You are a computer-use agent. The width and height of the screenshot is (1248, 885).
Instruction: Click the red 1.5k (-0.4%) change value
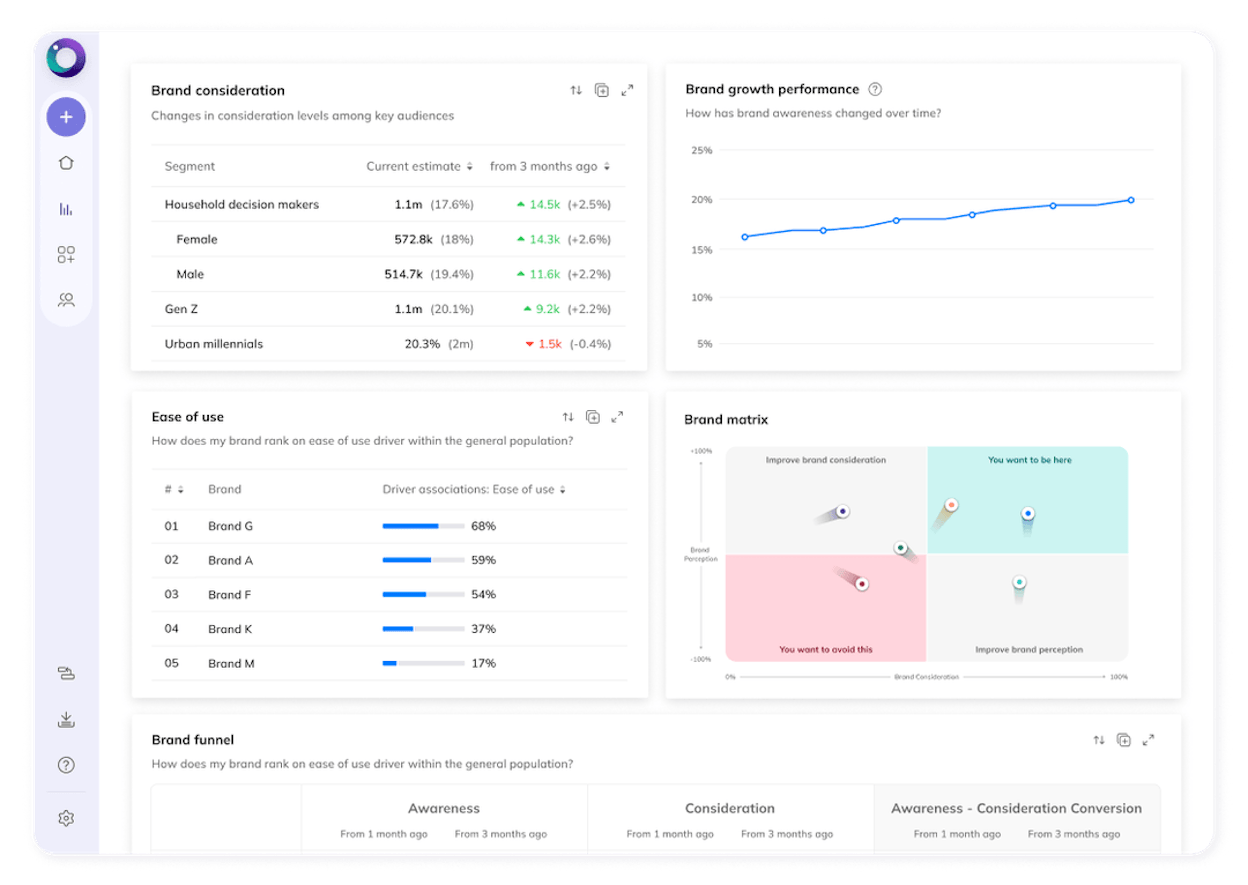[x=567, y=344]
